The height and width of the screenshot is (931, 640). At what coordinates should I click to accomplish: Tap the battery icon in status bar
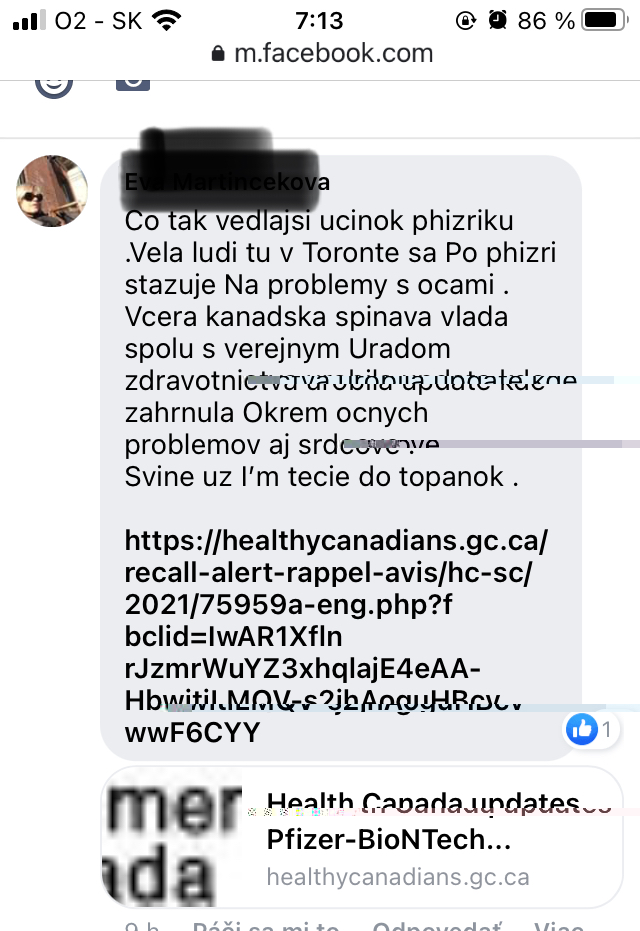[604, 20]
